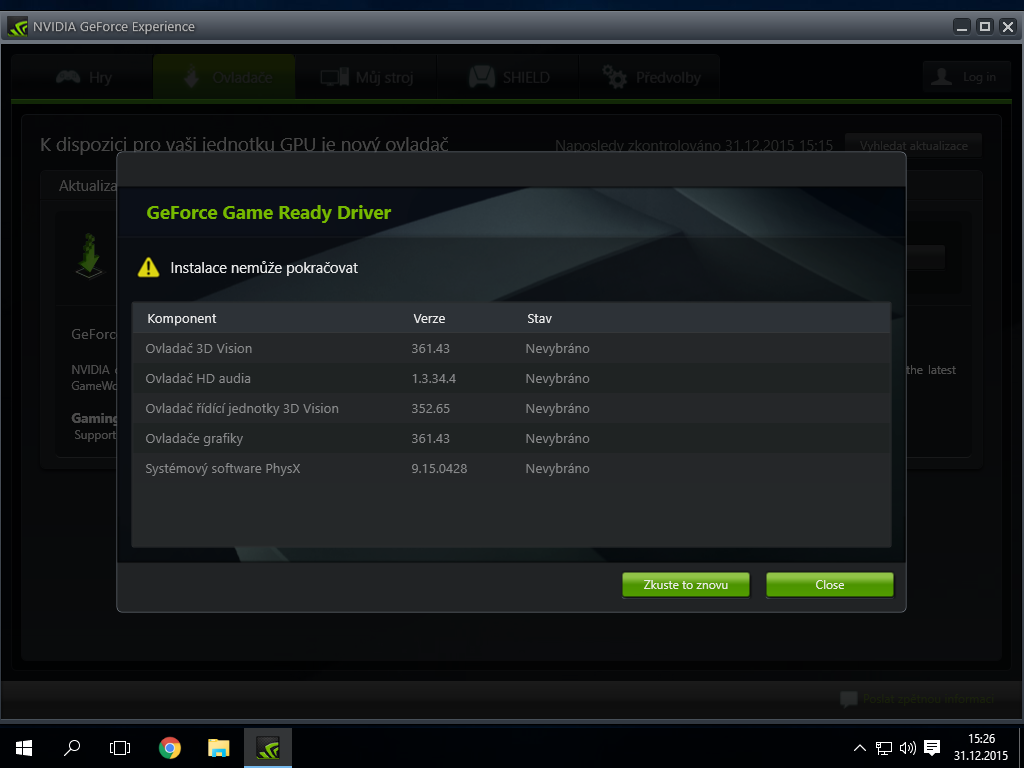The image size is (1024, 768).
Task: Launch Google Chrome from taskbar
Action: coord(170,748)
